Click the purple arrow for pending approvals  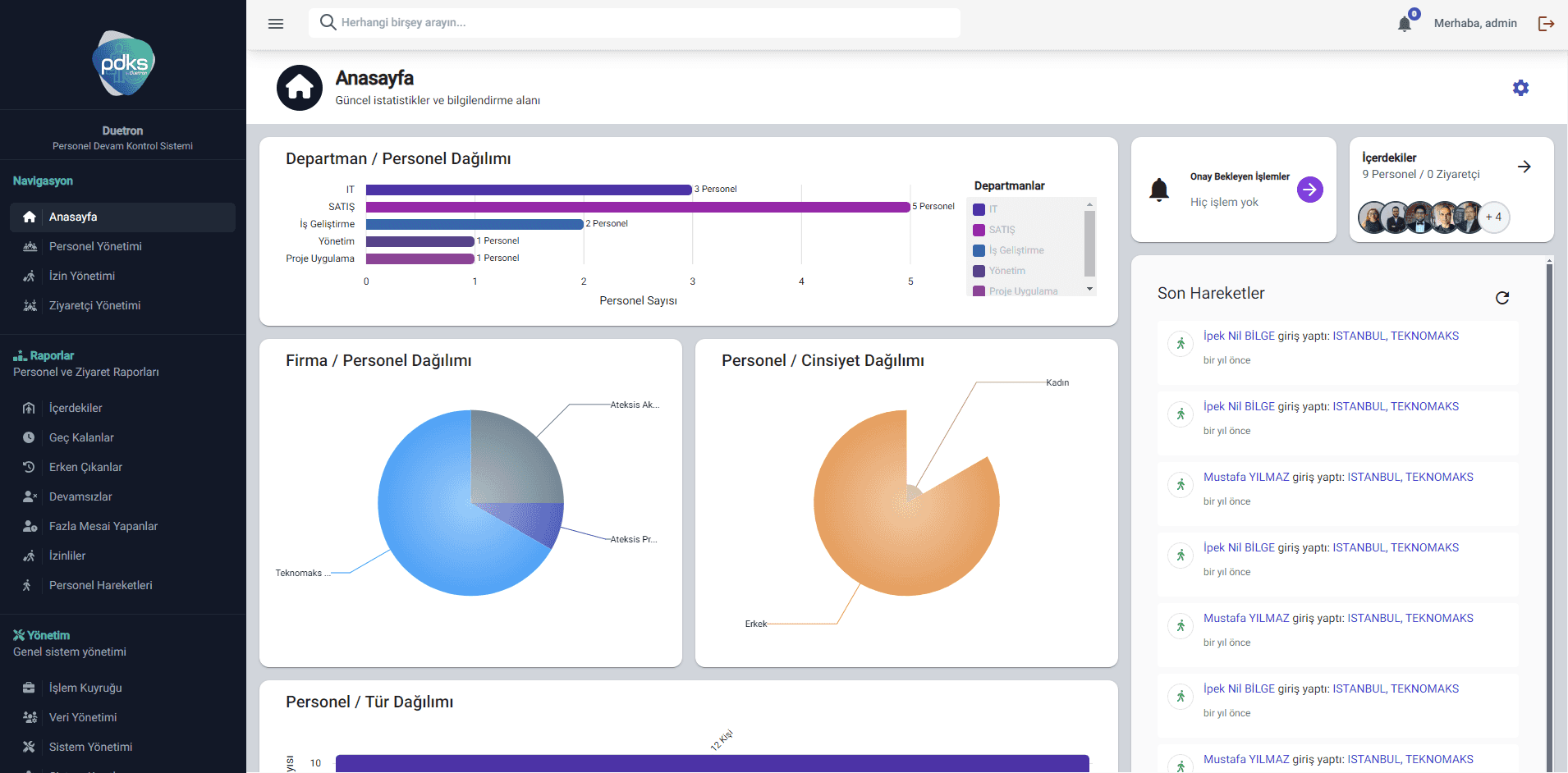pos(1309,190)
